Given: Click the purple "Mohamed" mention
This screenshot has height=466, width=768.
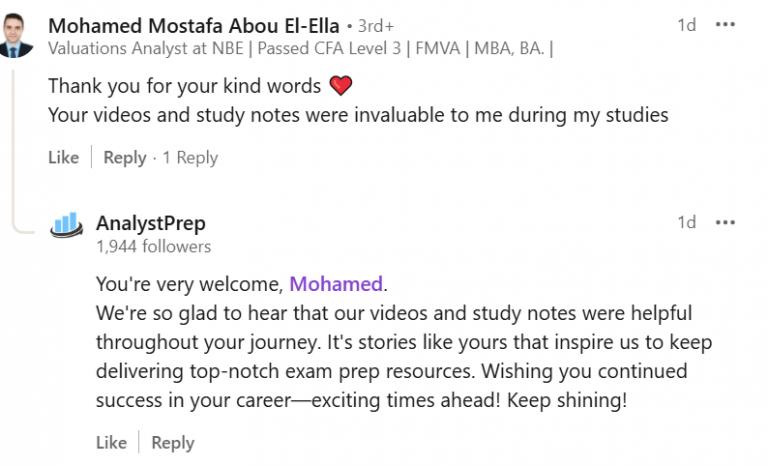Looking at the screenshot, I should pyautogui.click(x=336, y=284).
